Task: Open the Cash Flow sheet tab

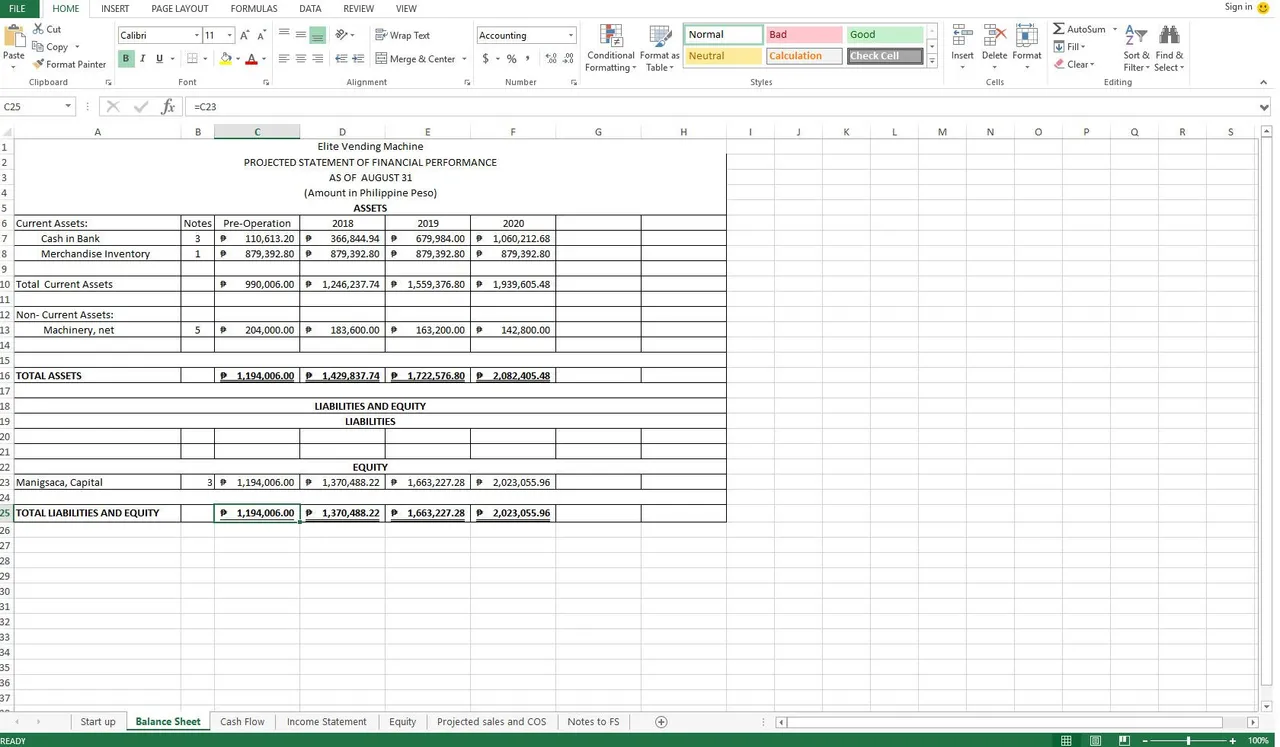Action: coord(242,722)
